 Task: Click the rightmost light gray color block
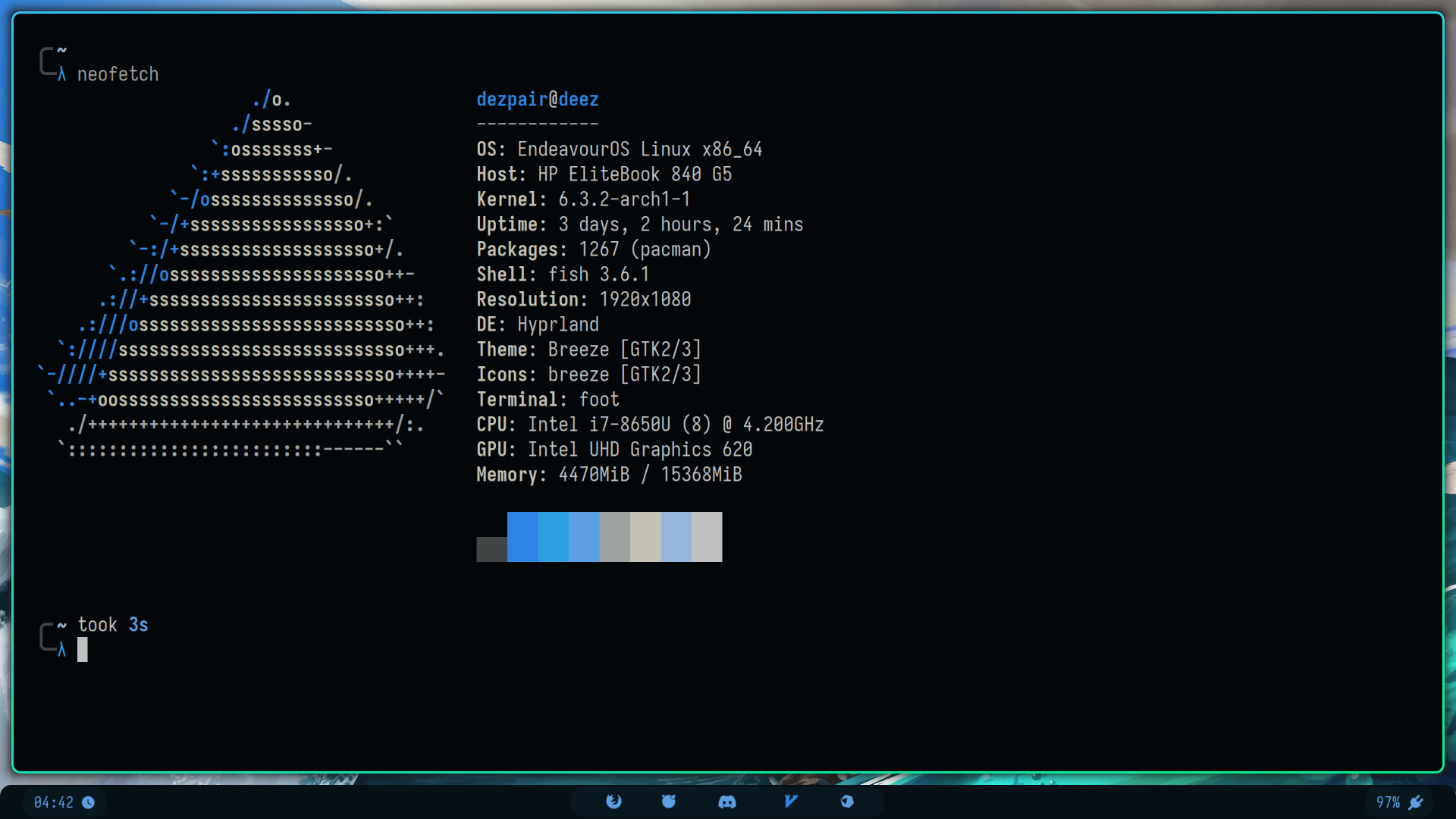coord(707,537)
